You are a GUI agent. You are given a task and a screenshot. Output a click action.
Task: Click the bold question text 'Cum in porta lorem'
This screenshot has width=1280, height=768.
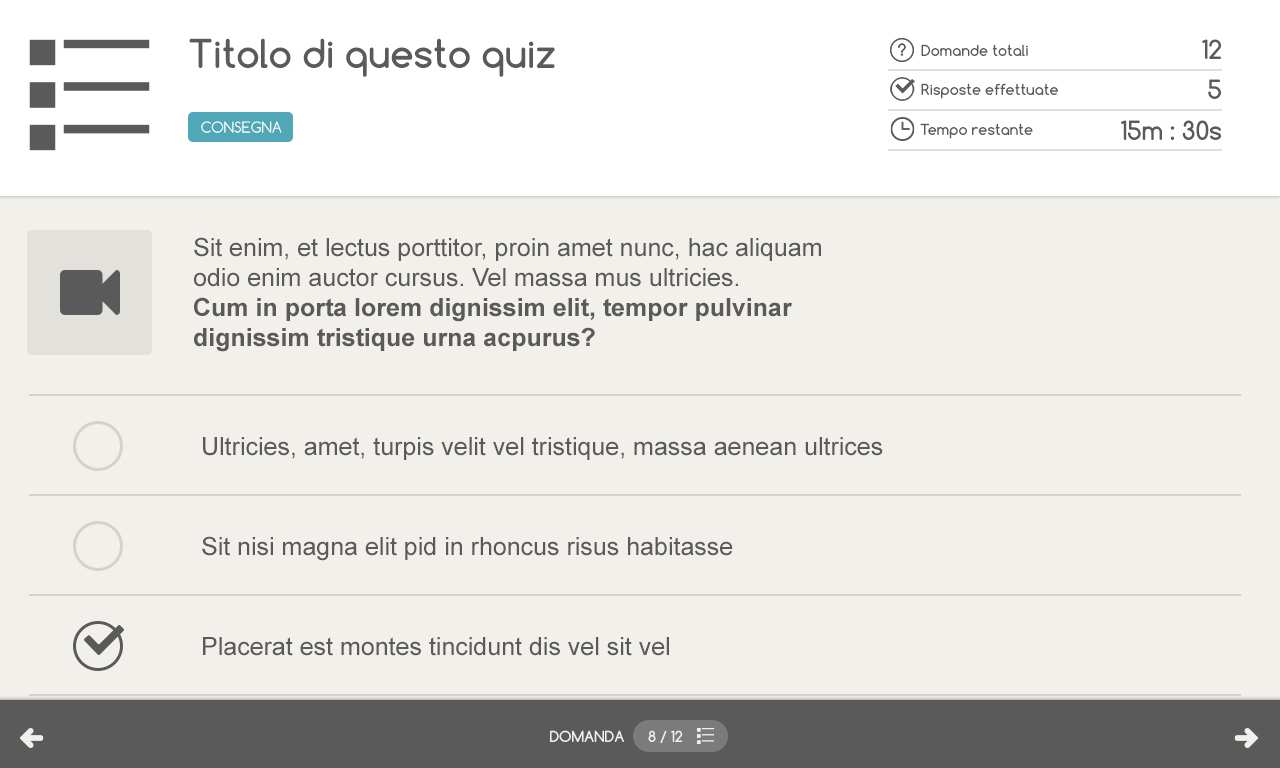point(492,322)
